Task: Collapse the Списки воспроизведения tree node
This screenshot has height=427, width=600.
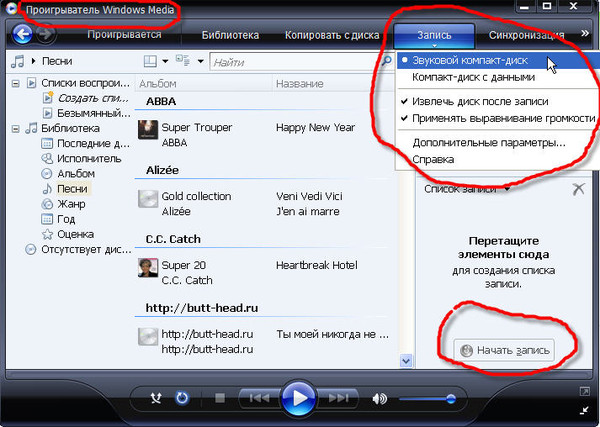Action: (16, 83)
